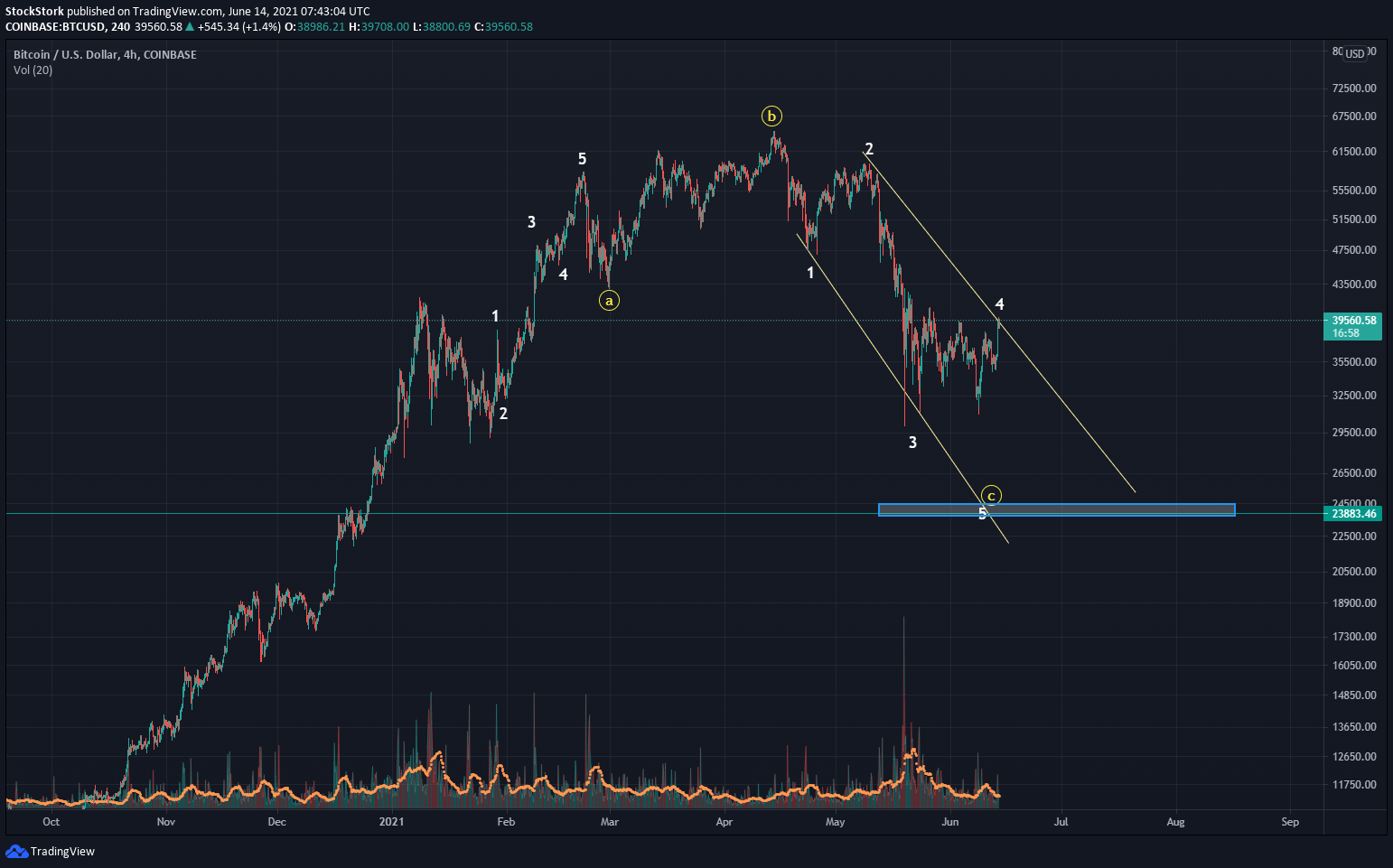The height and width of the screenshot is (868, 1393).
Task: Click the 16:58 bar countdown timer
Action: pyautogui.click(x=1346, y=333)
